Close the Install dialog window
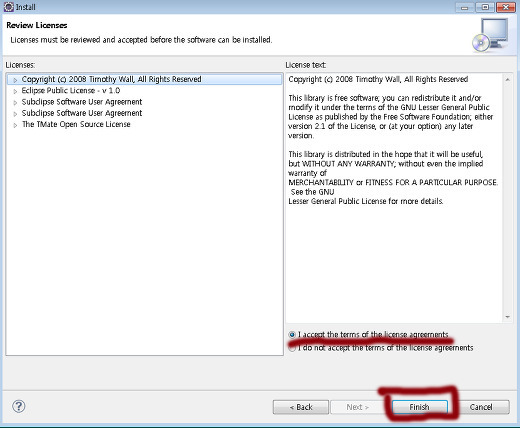This screenshot has height=428, width=520. pyautogui.click(x=506, y=7)
